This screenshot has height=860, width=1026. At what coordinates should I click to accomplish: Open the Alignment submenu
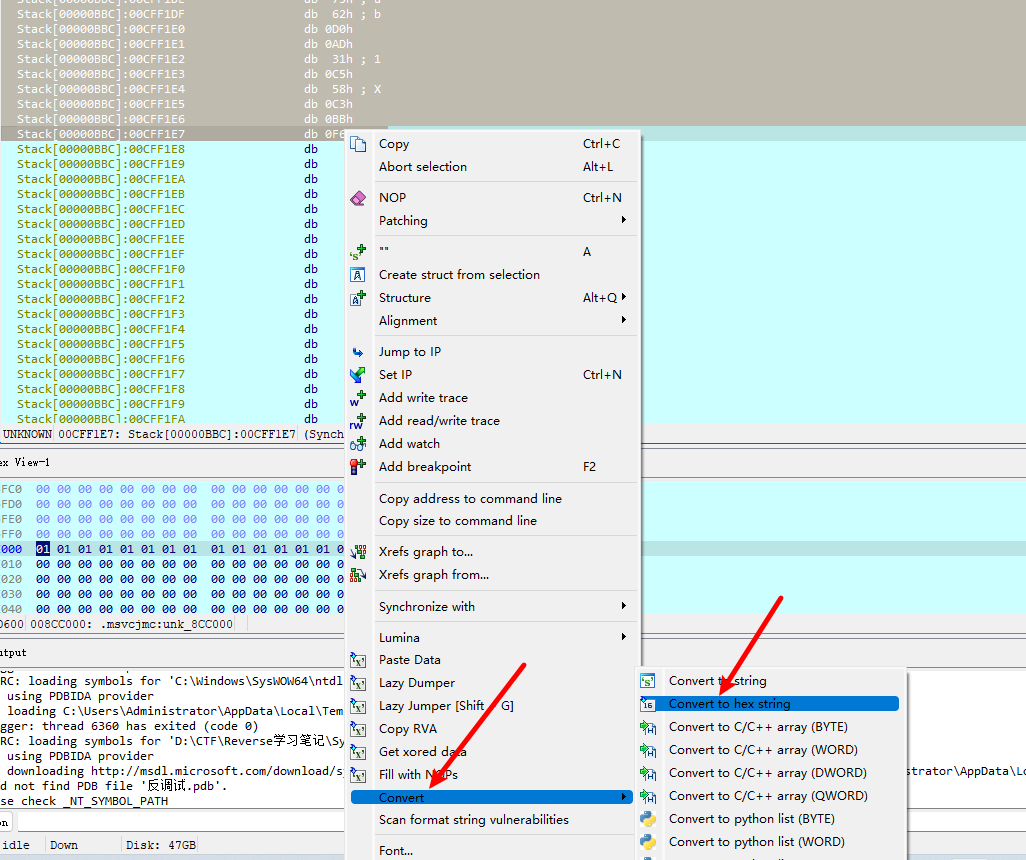(624, 320)
